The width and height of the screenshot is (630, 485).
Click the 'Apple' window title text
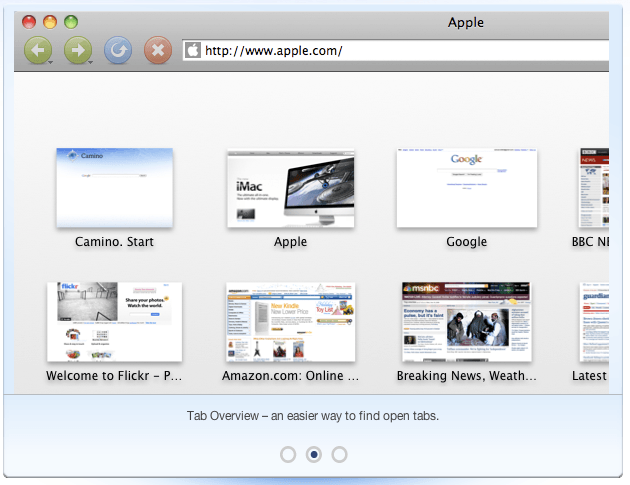pyautogui.click(x=466, y=23)
